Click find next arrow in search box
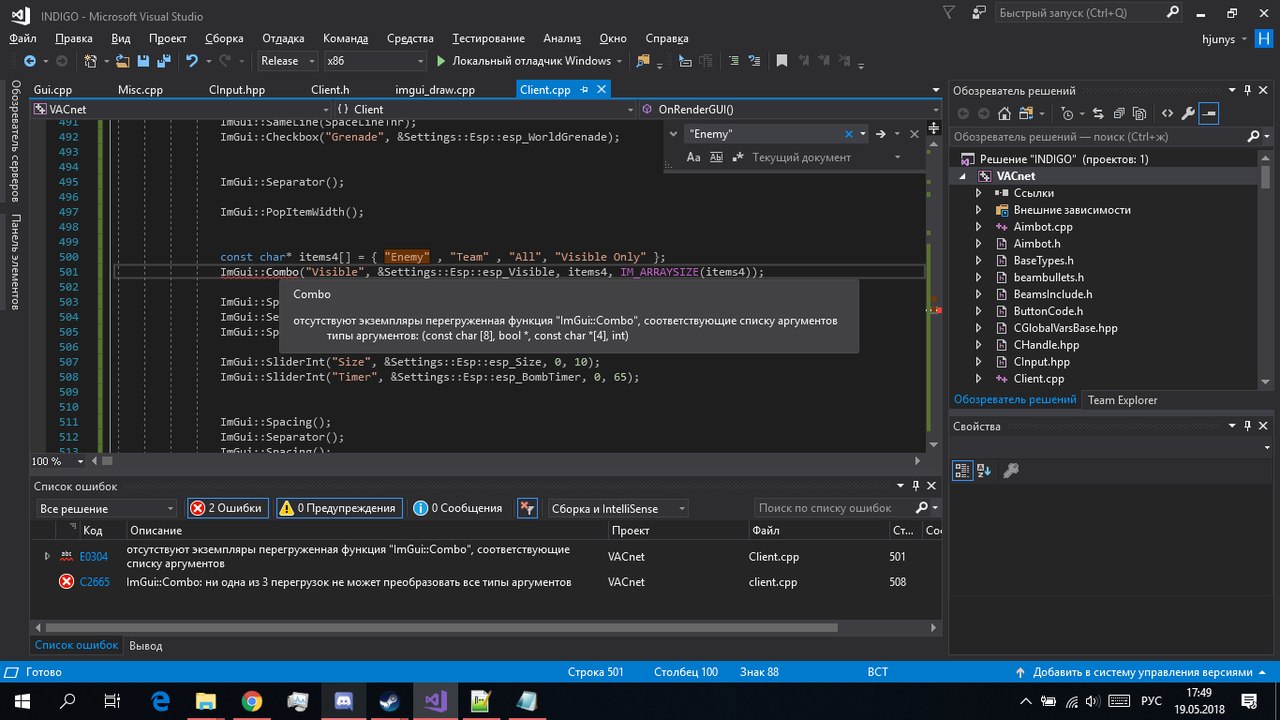 tap(881, 134)
